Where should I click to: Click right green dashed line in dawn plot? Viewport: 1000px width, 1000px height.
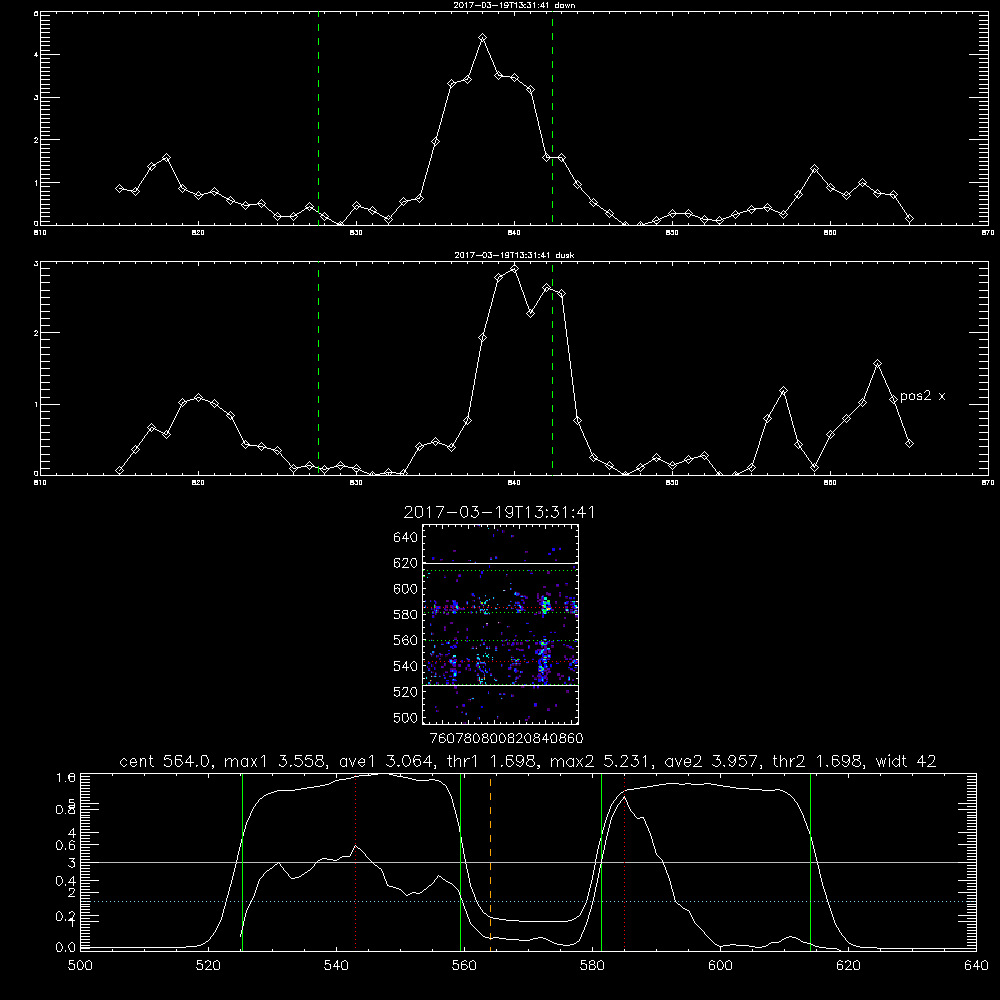552,118
